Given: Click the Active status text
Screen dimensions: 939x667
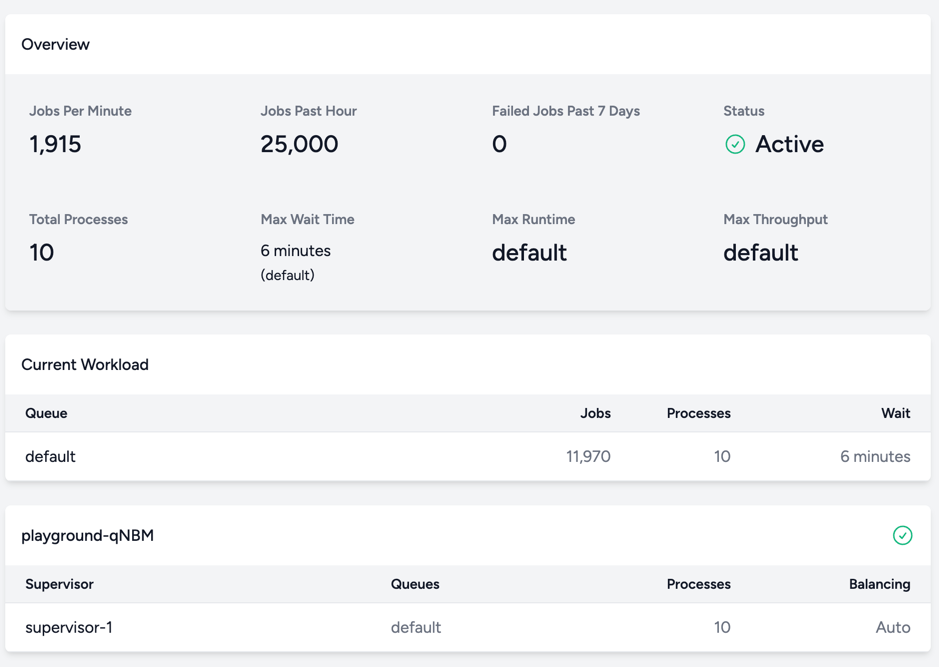Looking at the screenshot, I should click(x=789, y=144).
